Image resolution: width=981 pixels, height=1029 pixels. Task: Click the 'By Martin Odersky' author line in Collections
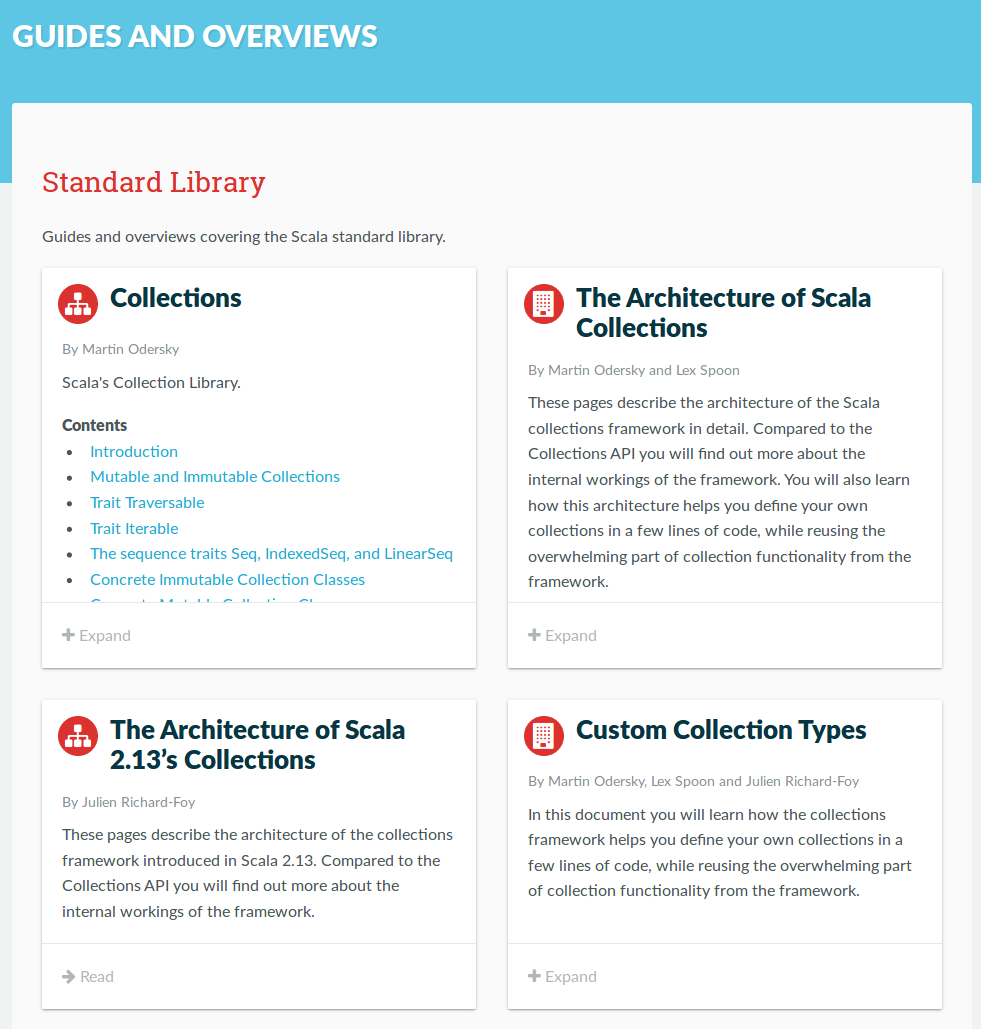pos(121,349)
